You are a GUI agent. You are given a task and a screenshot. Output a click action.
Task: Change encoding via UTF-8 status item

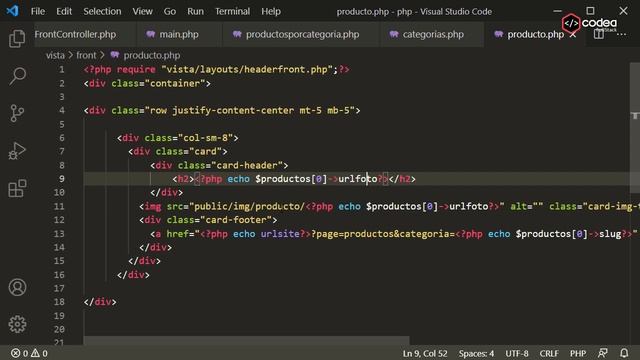click(x=517, y=353)
